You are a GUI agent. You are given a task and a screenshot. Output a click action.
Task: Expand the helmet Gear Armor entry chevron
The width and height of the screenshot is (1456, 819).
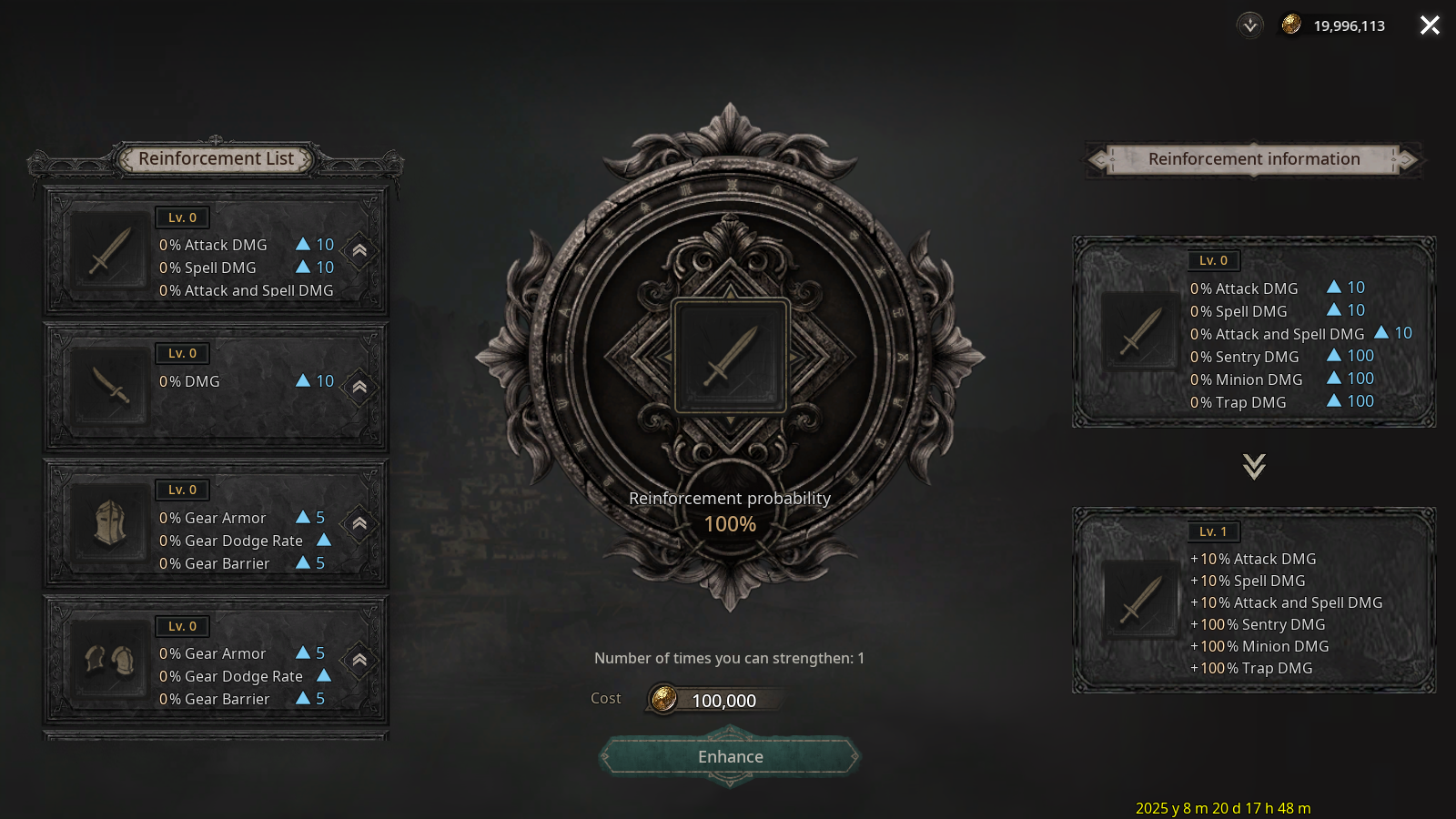click(359, 523)
